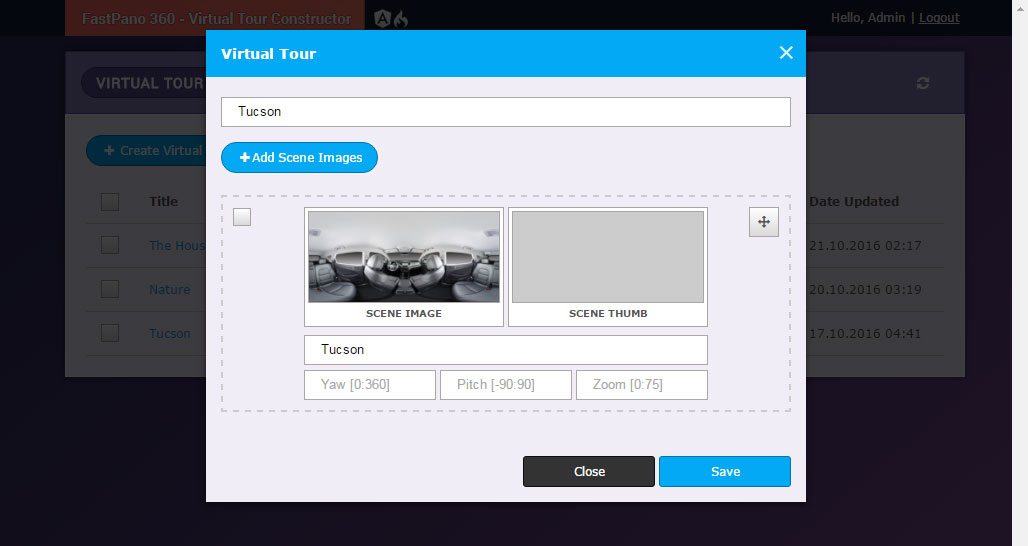Click the Logout link
Image resolution: width=1028 pixels, height=546 pixels.
tap(939, 18)
